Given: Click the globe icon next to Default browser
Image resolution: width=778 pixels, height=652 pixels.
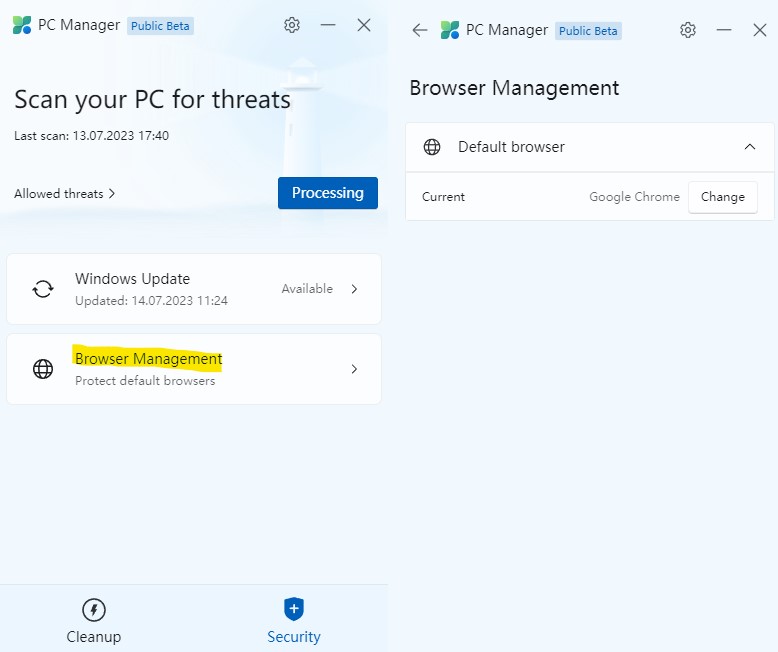Looking at the screenshot, I should pos(432,147).
